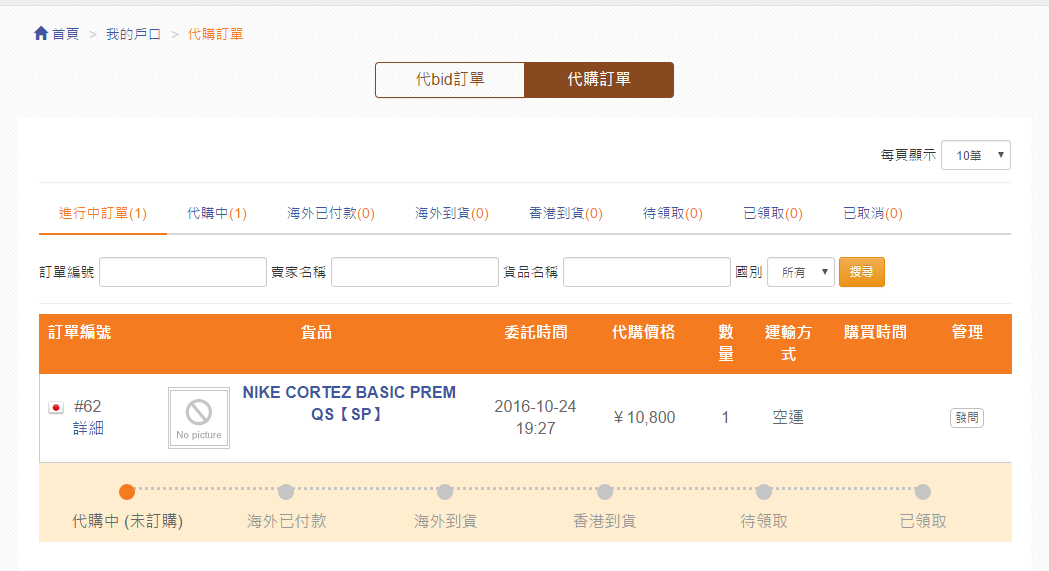Expand the 國別 所有 dropdown

801,272
